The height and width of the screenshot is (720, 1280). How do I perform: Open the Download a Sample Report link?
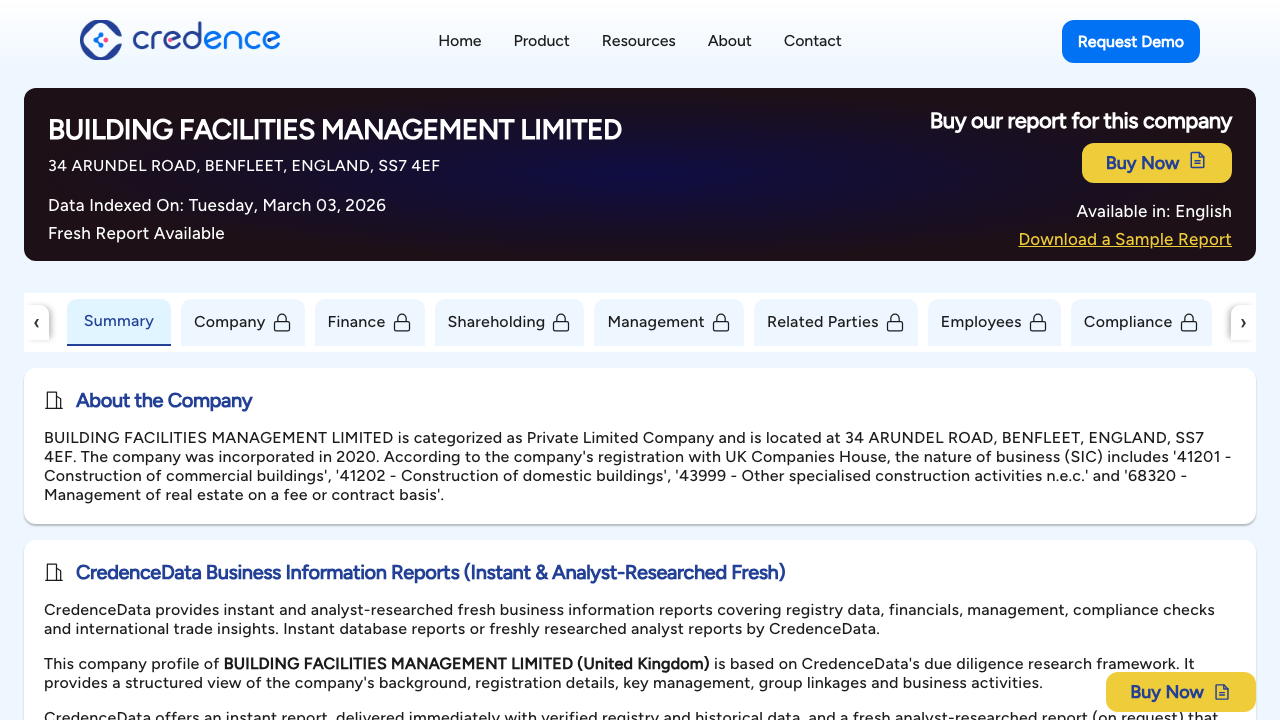pyautogui.click(x=1124, y=239)
